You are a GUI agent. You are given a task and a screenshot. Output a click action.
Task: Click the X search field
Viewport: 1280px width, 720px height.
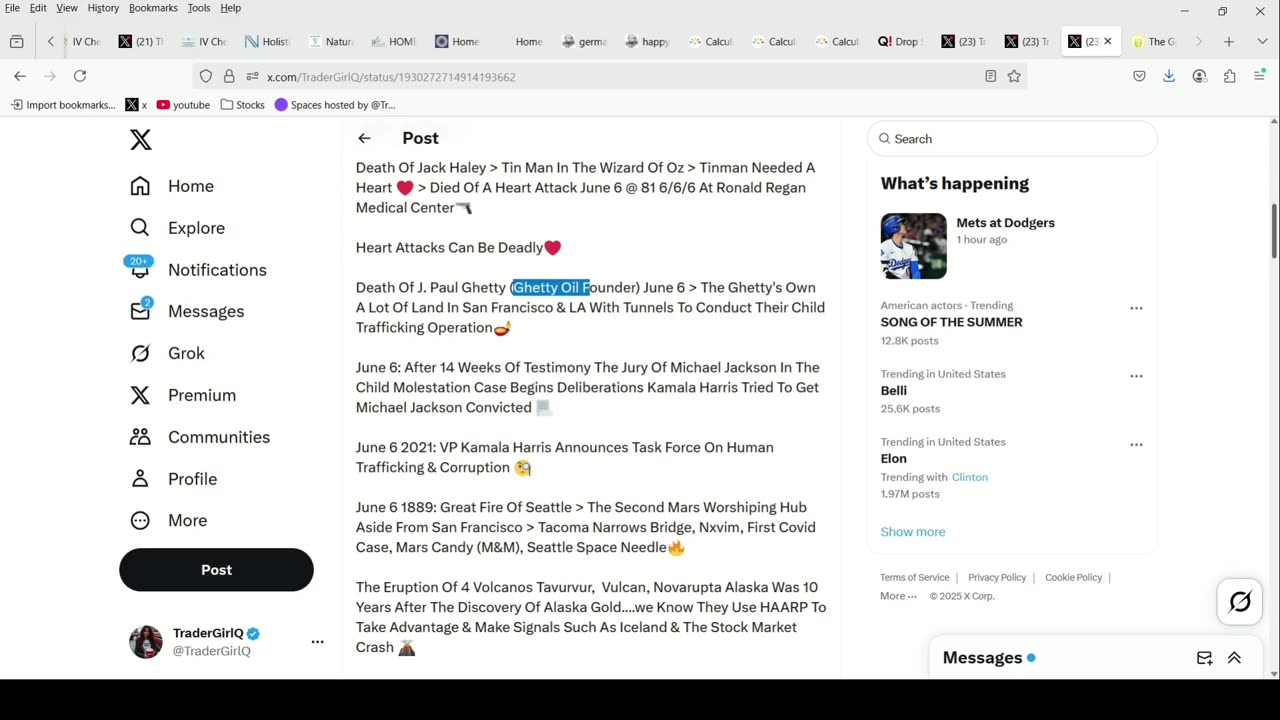(1012, 139)
